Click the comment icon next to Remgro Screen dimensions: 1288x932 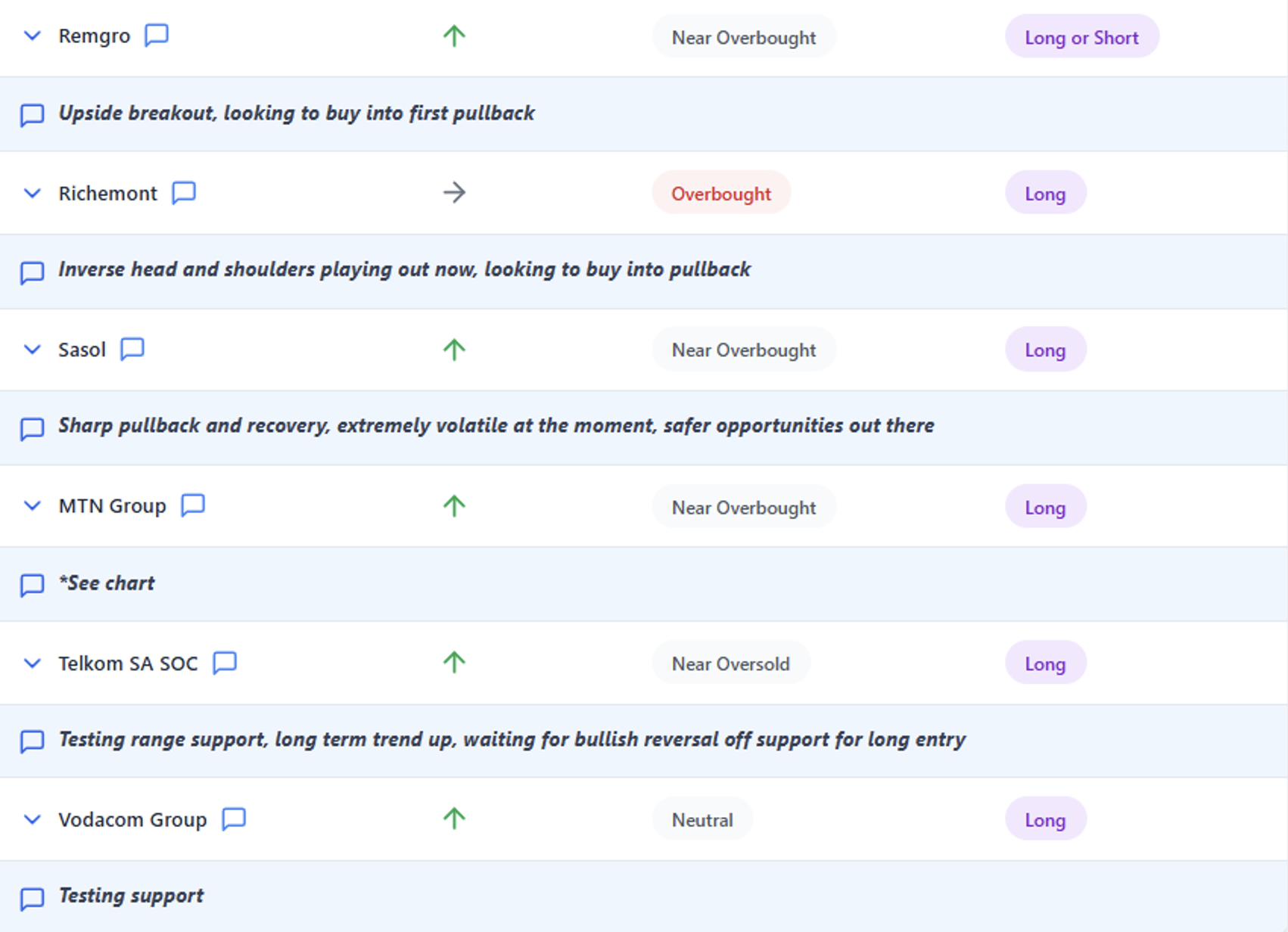(x=156, y=36)
